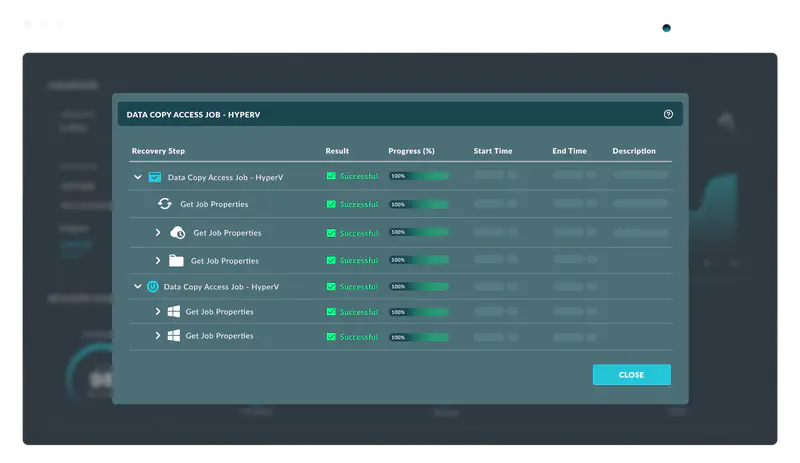This screenshot has width=800, height=463.
Task: Sort by the Progress (%) column header
Action: [411, 151]
